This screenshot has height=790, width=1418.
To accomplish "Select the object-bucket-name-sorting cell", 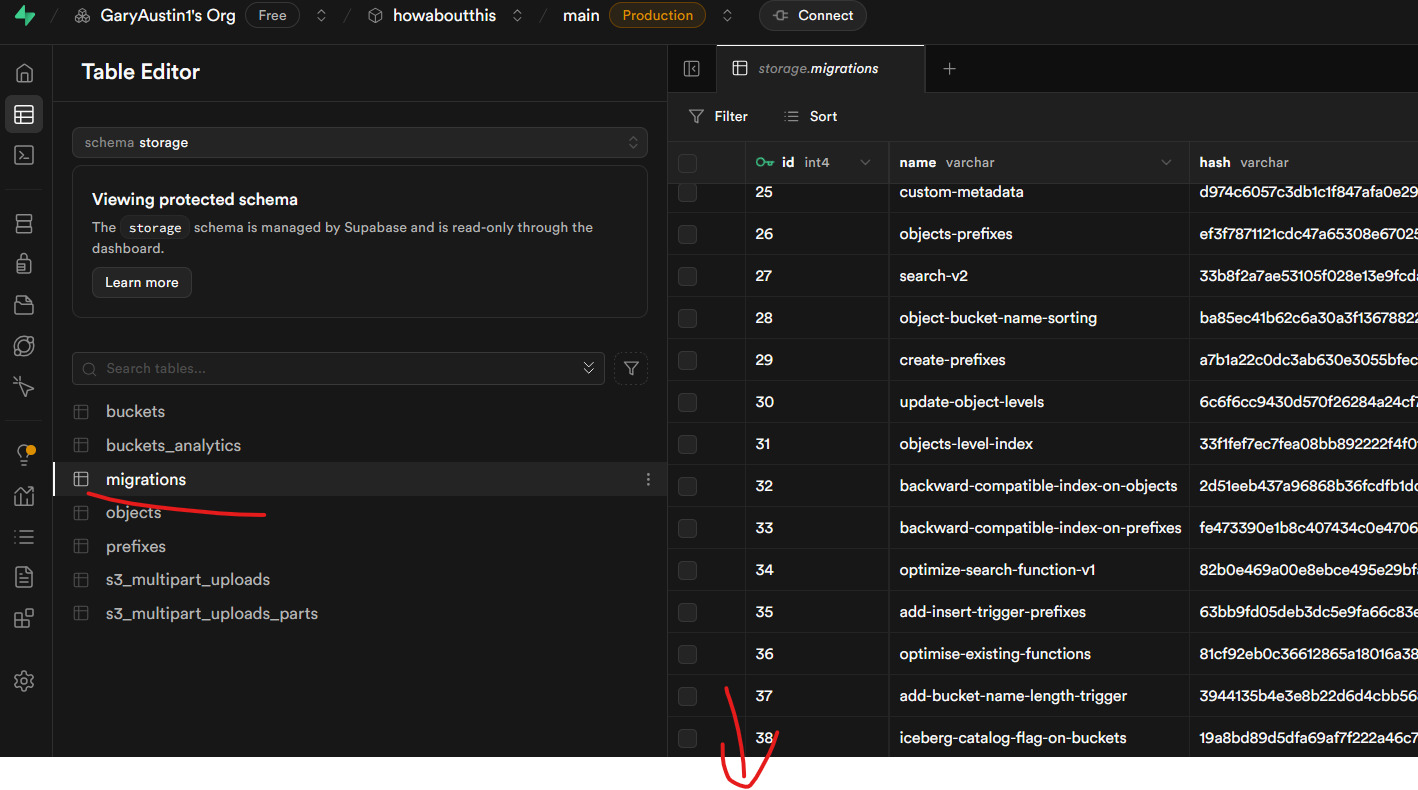I will click(x=1039, y=318).
